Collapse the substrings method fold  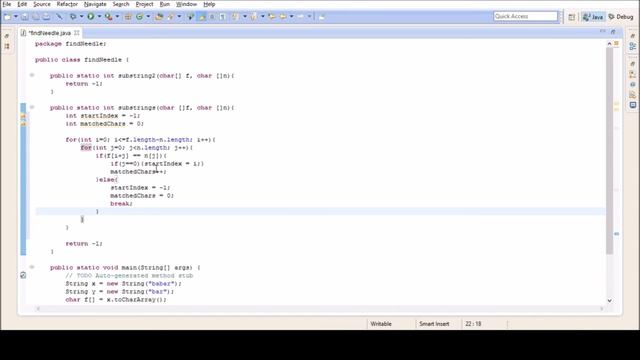32,107
